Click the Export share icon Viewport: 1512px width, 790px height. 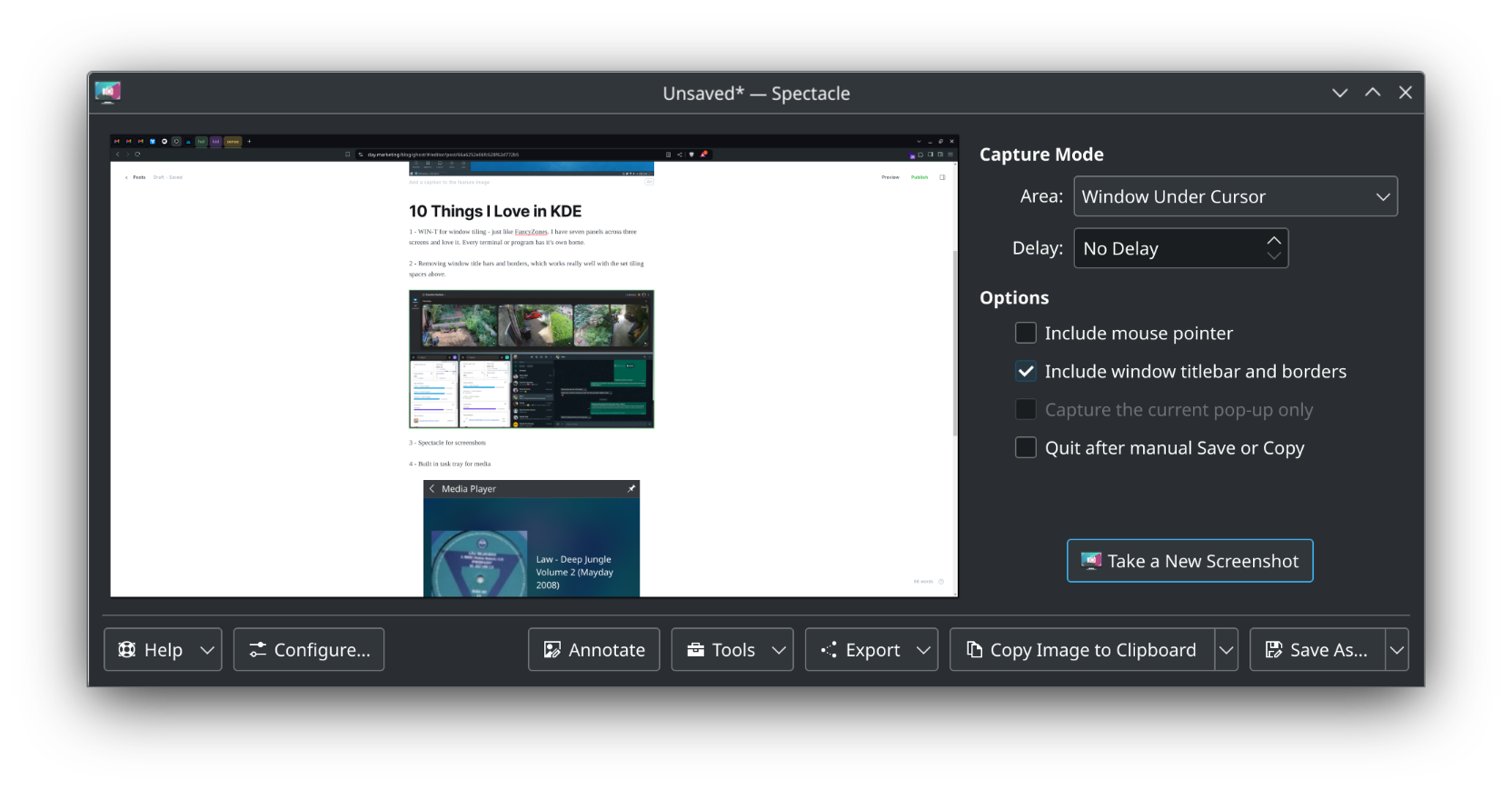[829, 649]
